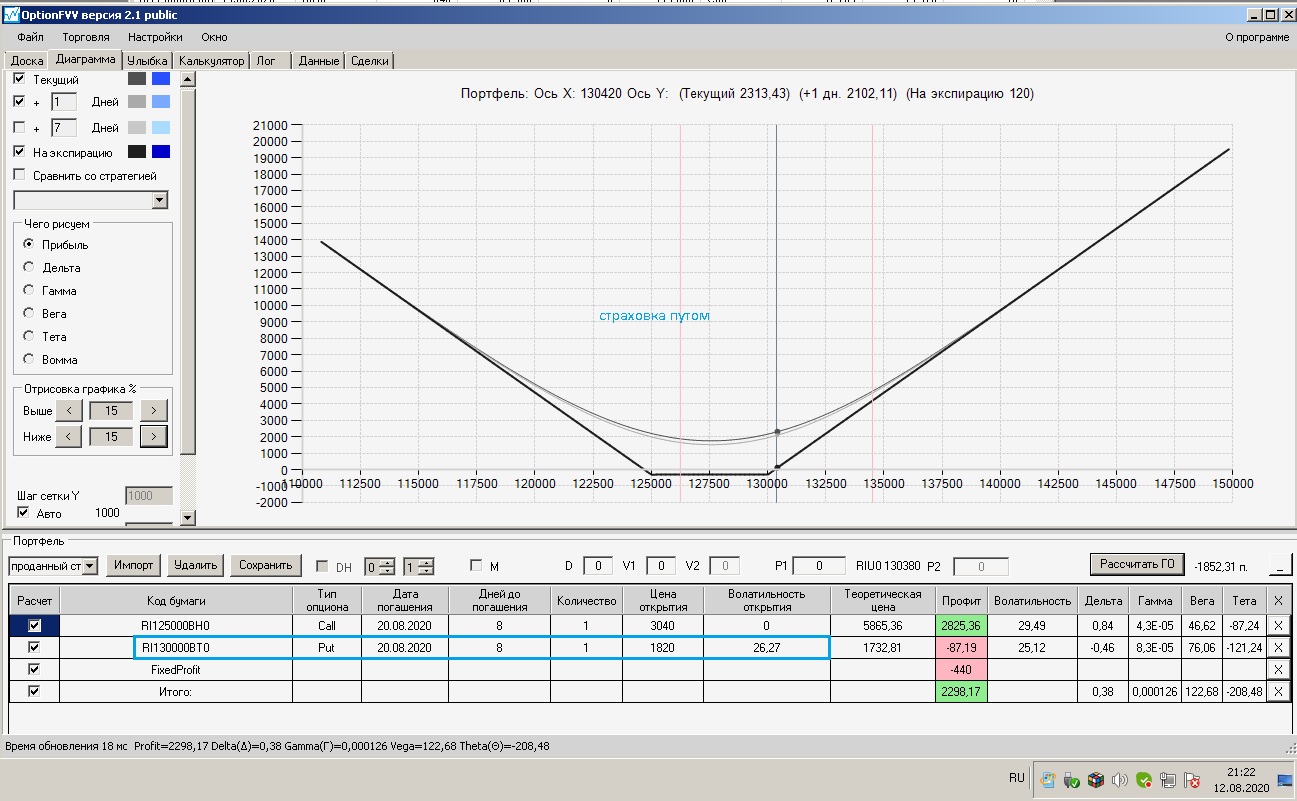Open the Rubik's cube tray icon
Viewport: 1297px width, 801px height.
coord(1095,780)
